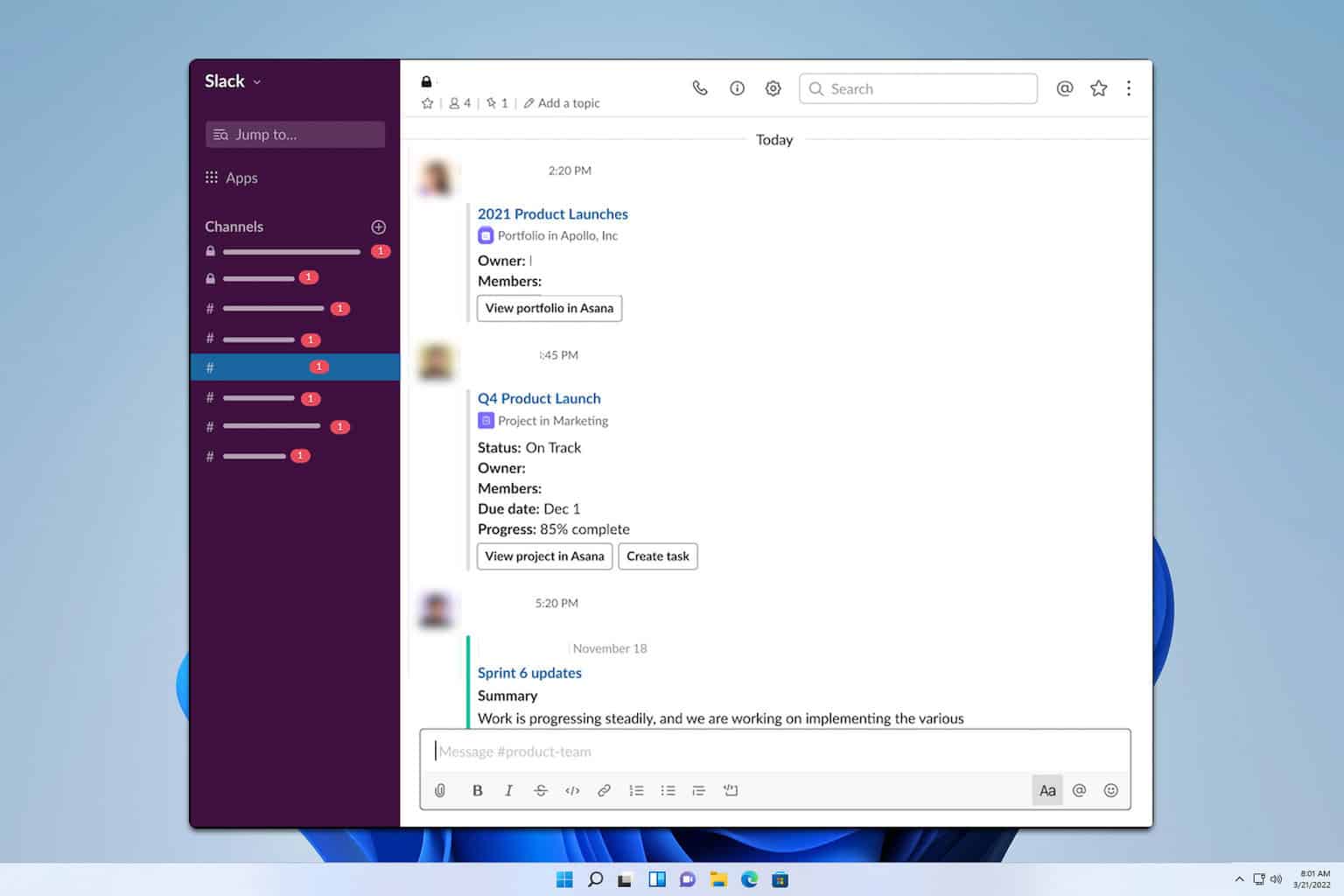Screen dimensions: 1344x896
Task: Open the Sprint 6 updates link
Action: click(529, 673)
